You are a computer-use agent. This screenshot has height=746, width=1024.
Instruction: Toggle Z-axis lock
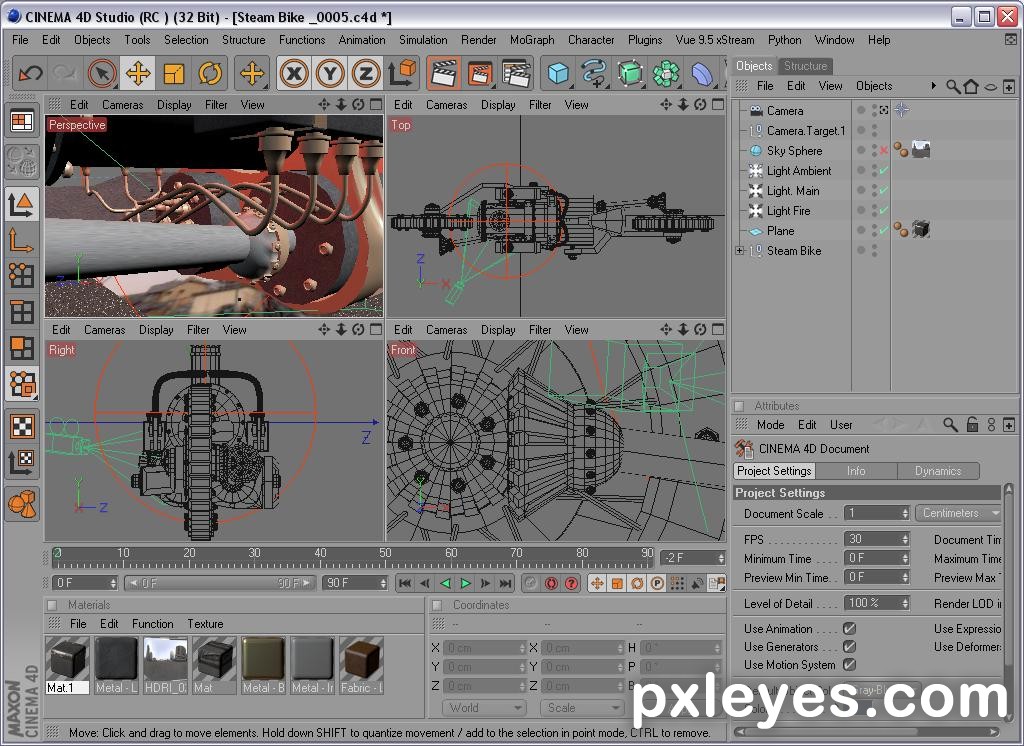[x=366, y=73]
